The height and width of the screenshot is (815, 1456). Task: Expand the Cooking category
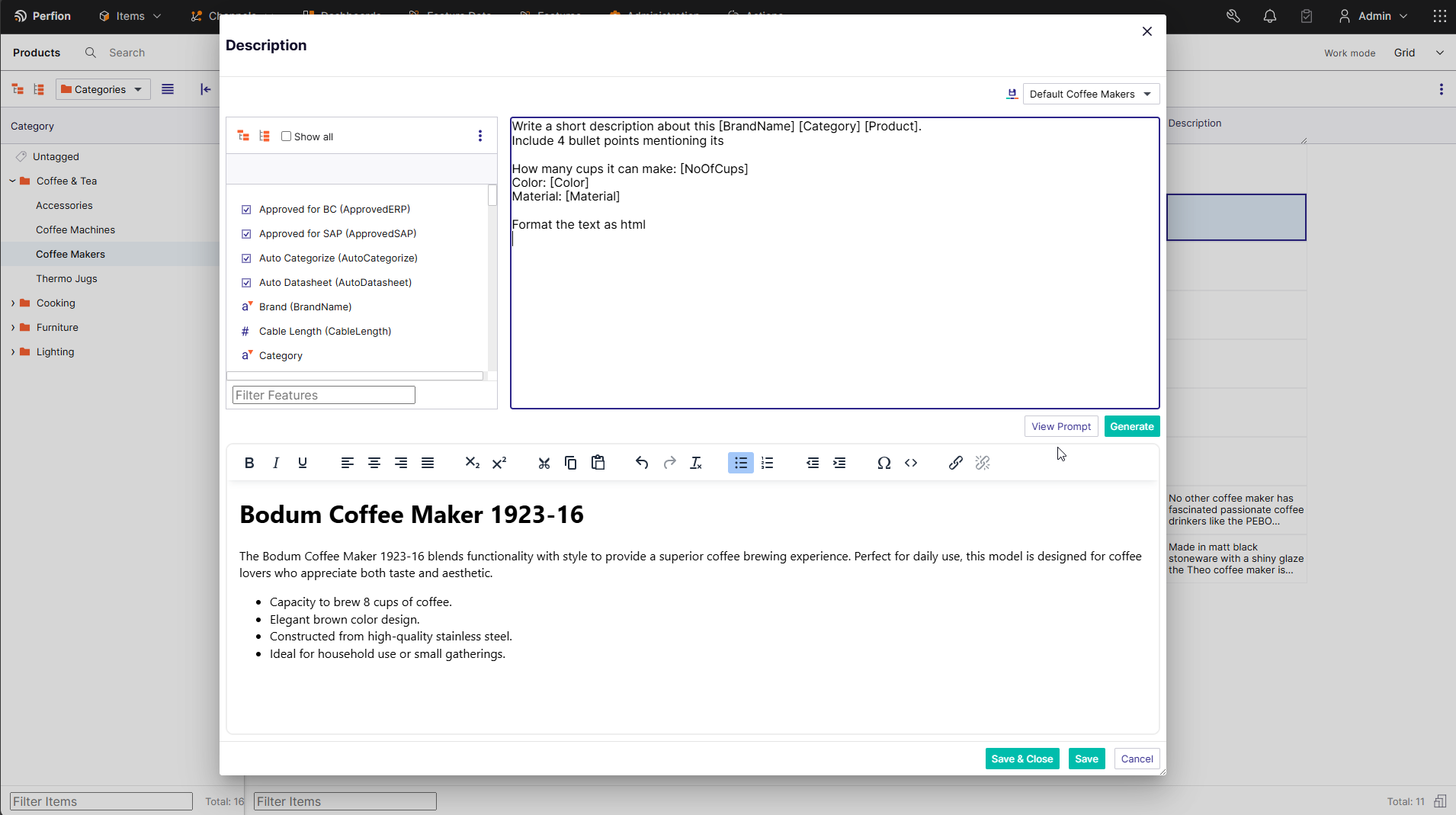pos(12,303)
